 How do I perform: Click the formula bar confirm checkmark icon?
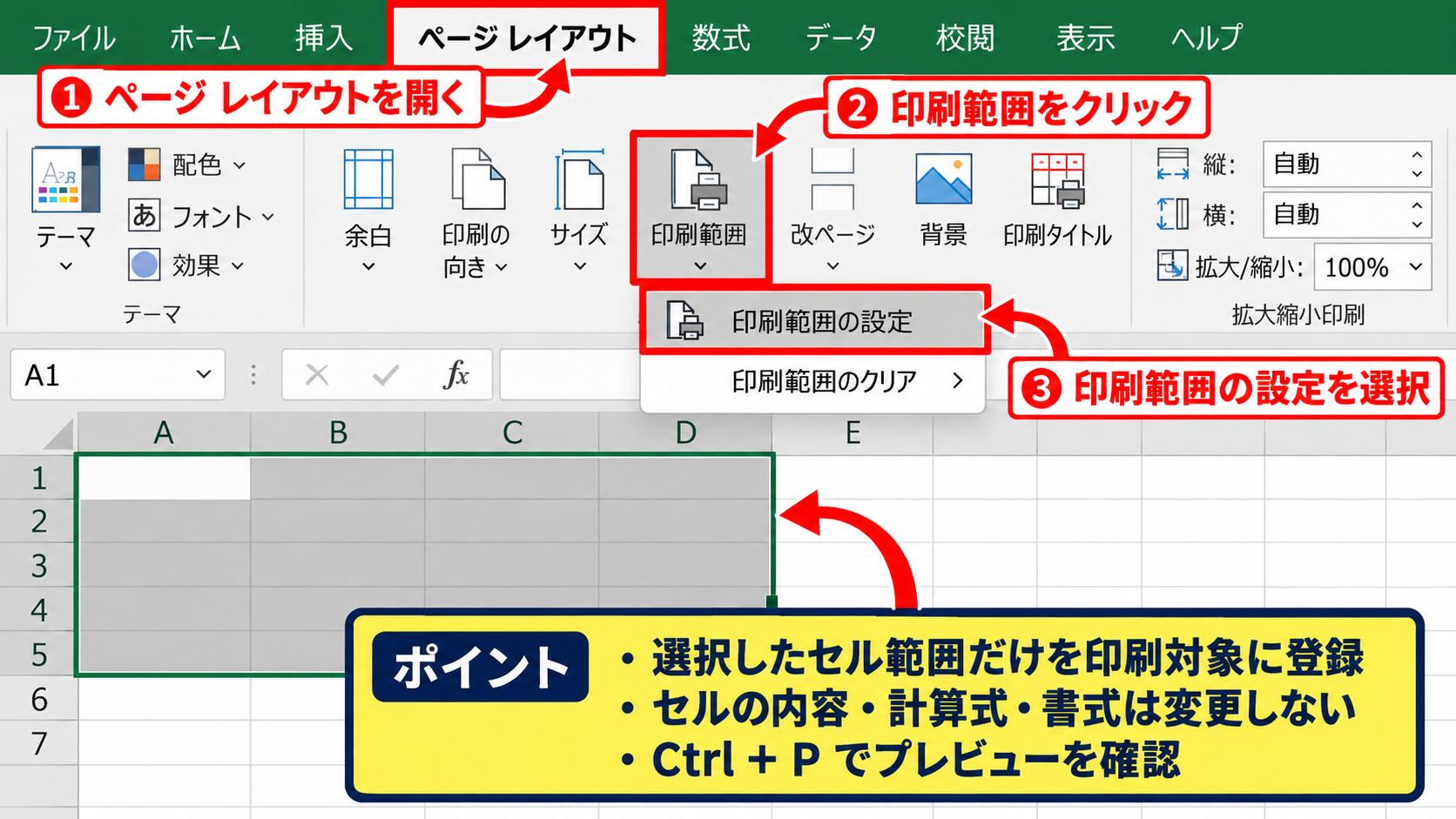385,375
